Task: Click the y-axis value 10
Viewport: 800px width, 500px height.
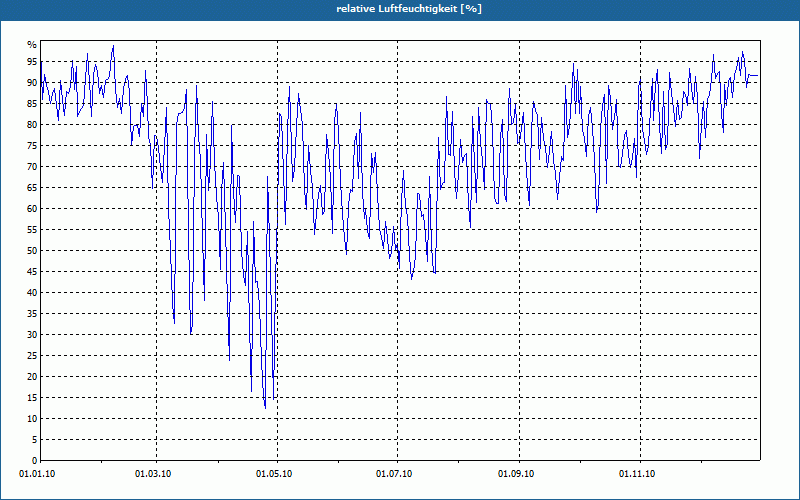Action: [x=32, y=418]
